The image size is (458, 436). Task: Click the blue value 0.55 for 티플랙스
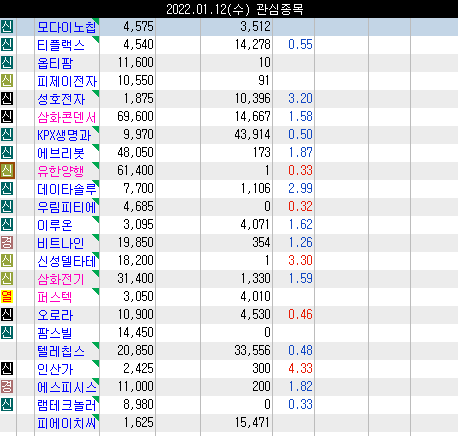click(300, 44)
